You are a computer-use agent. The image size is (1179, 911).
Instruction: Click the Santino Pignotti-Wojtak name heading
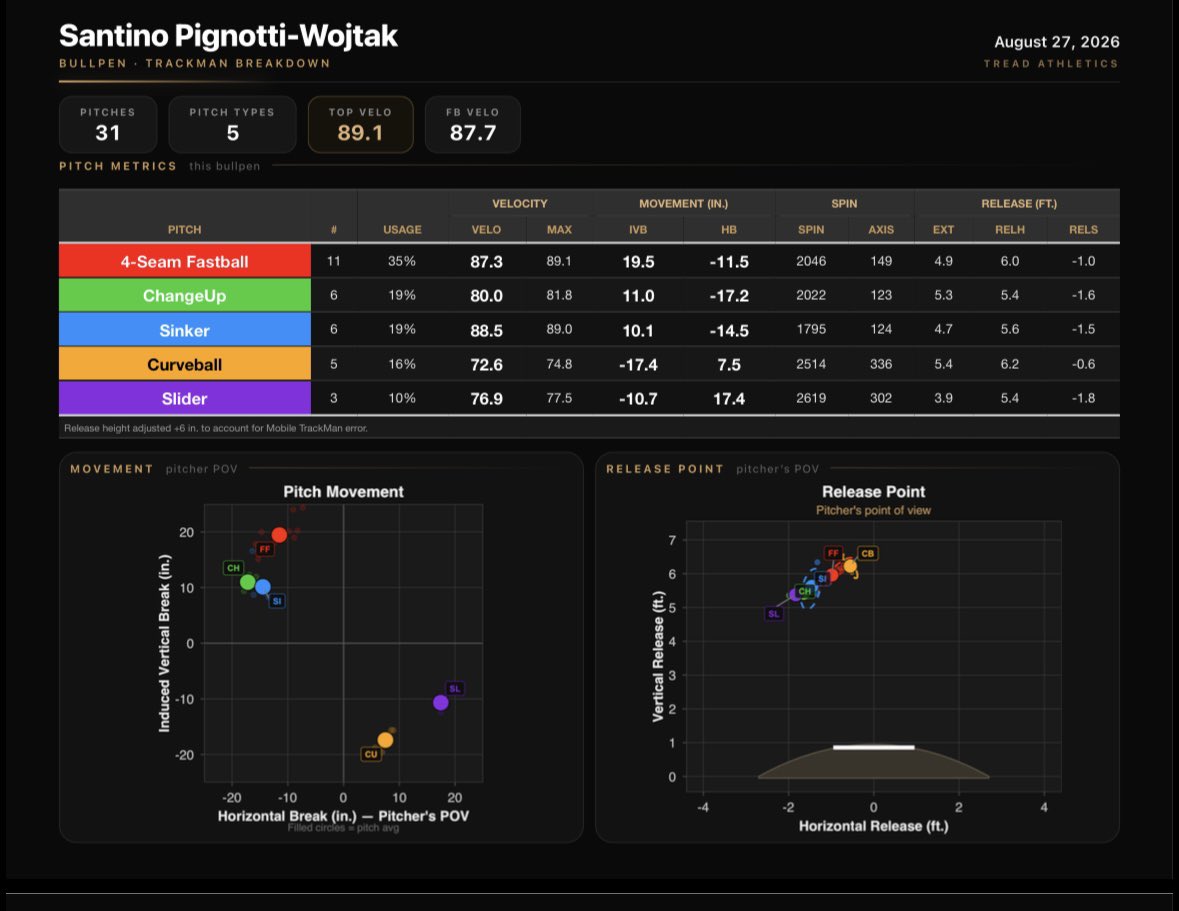pos(229,35)
